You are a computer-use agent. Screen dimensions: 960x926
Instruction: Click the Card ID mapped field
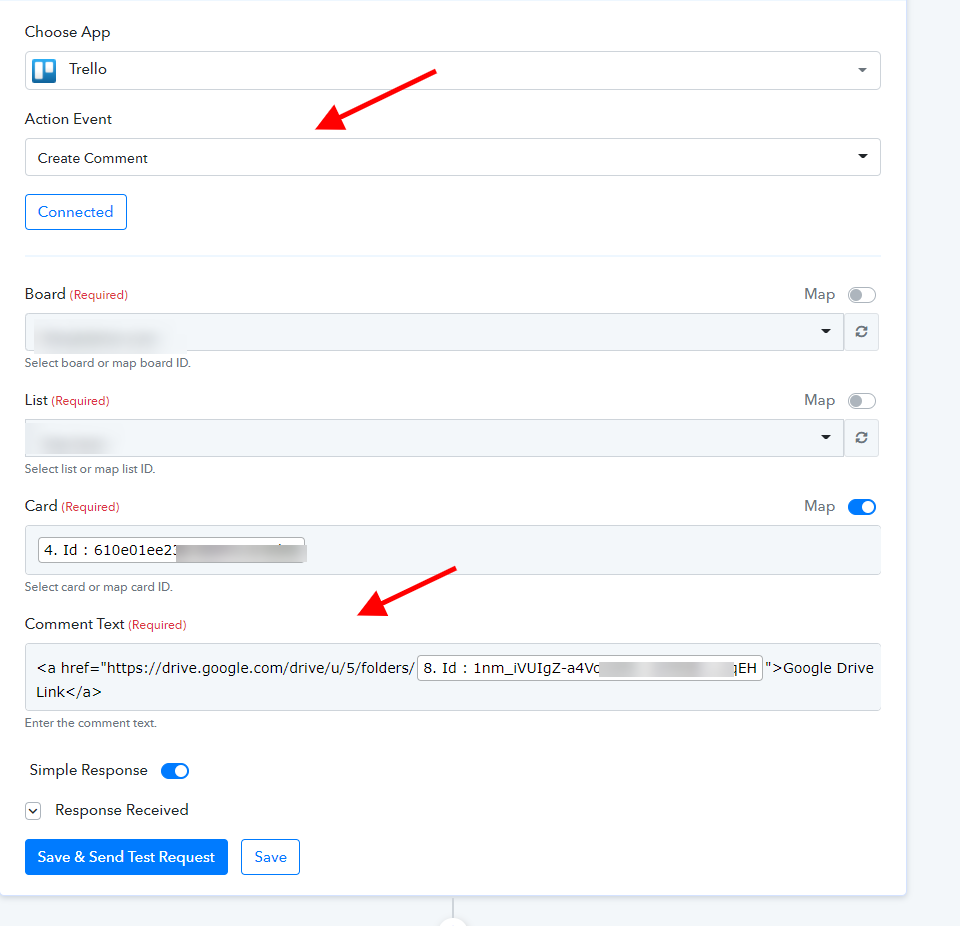coord(452,550)
